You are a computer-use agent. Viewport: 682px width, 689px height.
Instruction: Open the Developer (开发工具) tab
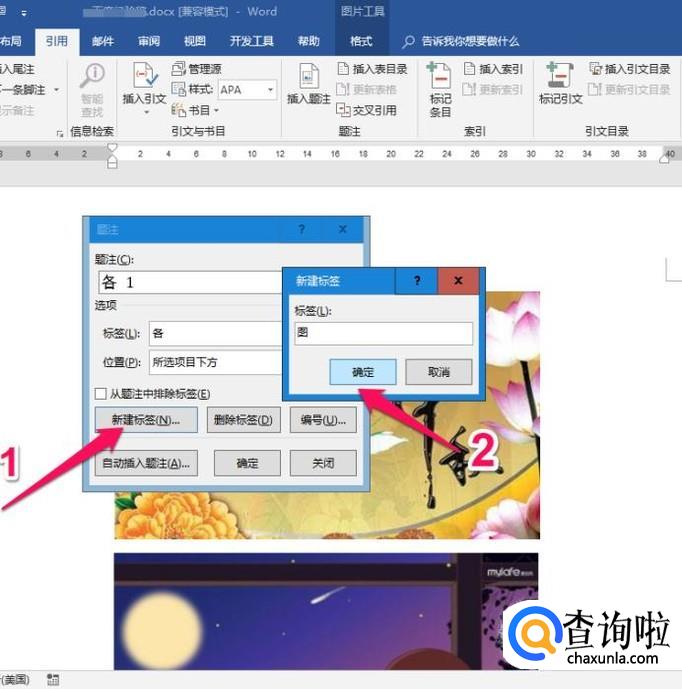(251, 41)
